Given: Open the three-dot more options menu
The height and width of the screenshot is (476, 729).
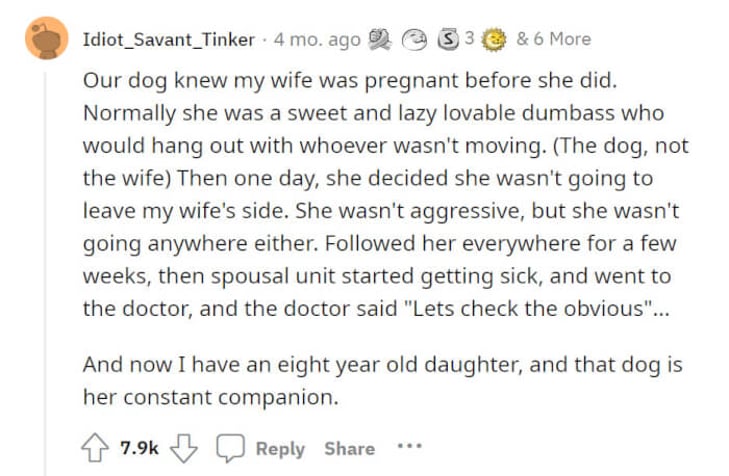Looking at the screenshot, I should click(410, 446).
